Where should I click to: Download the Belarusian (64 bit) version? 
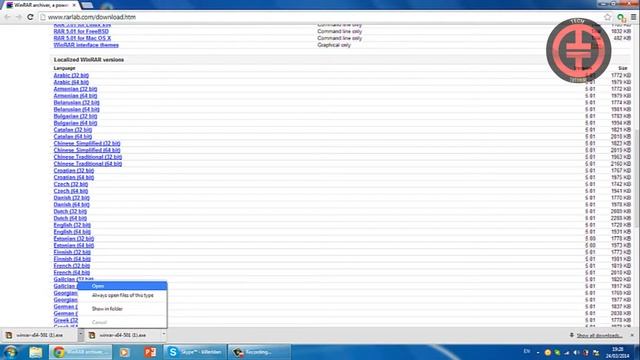point(76,109)
